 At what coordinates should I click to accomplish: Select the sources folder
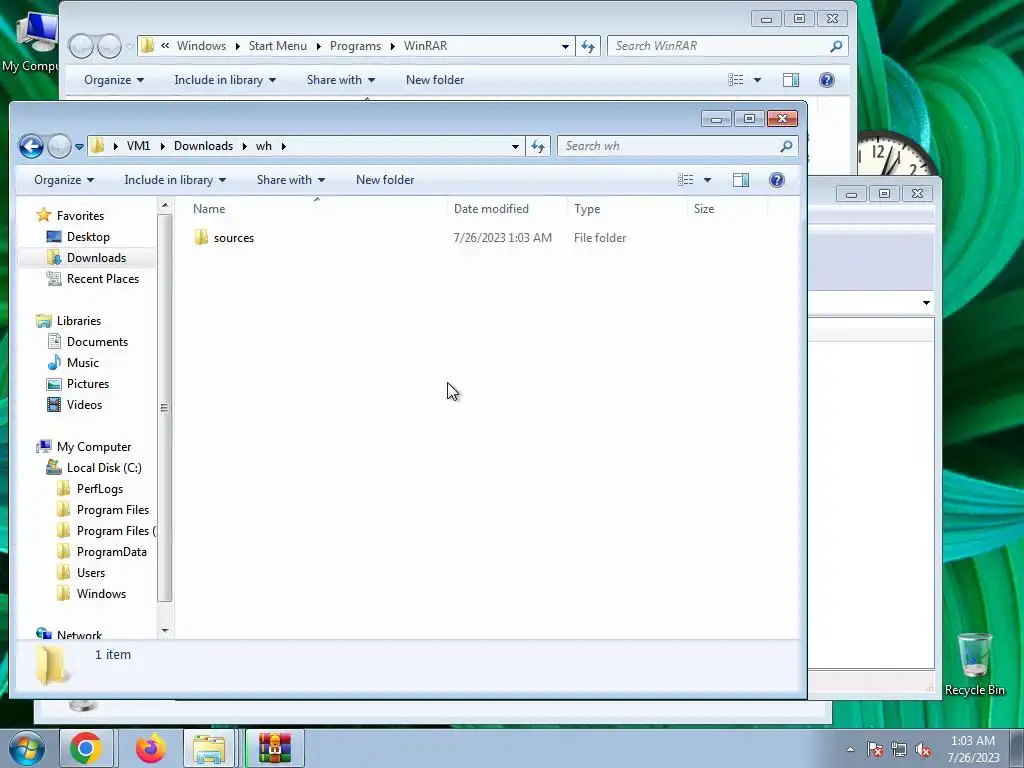(x=233, y=238)
